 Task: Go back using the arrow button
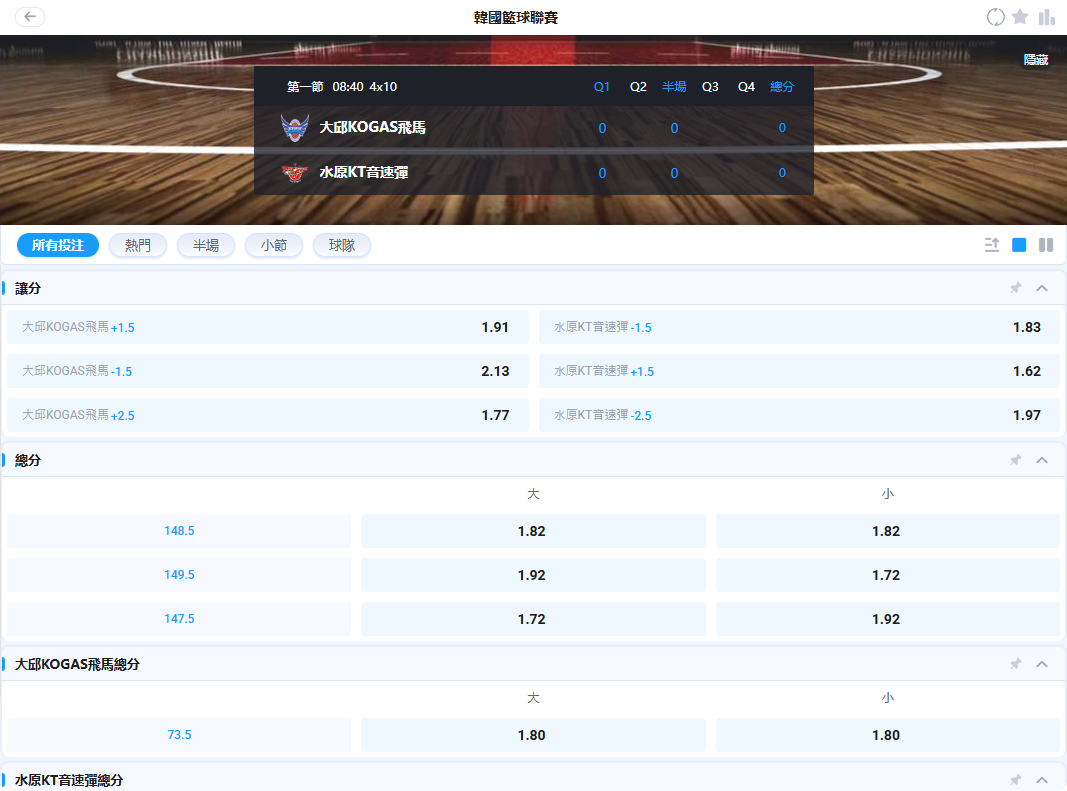coord(30,16)
